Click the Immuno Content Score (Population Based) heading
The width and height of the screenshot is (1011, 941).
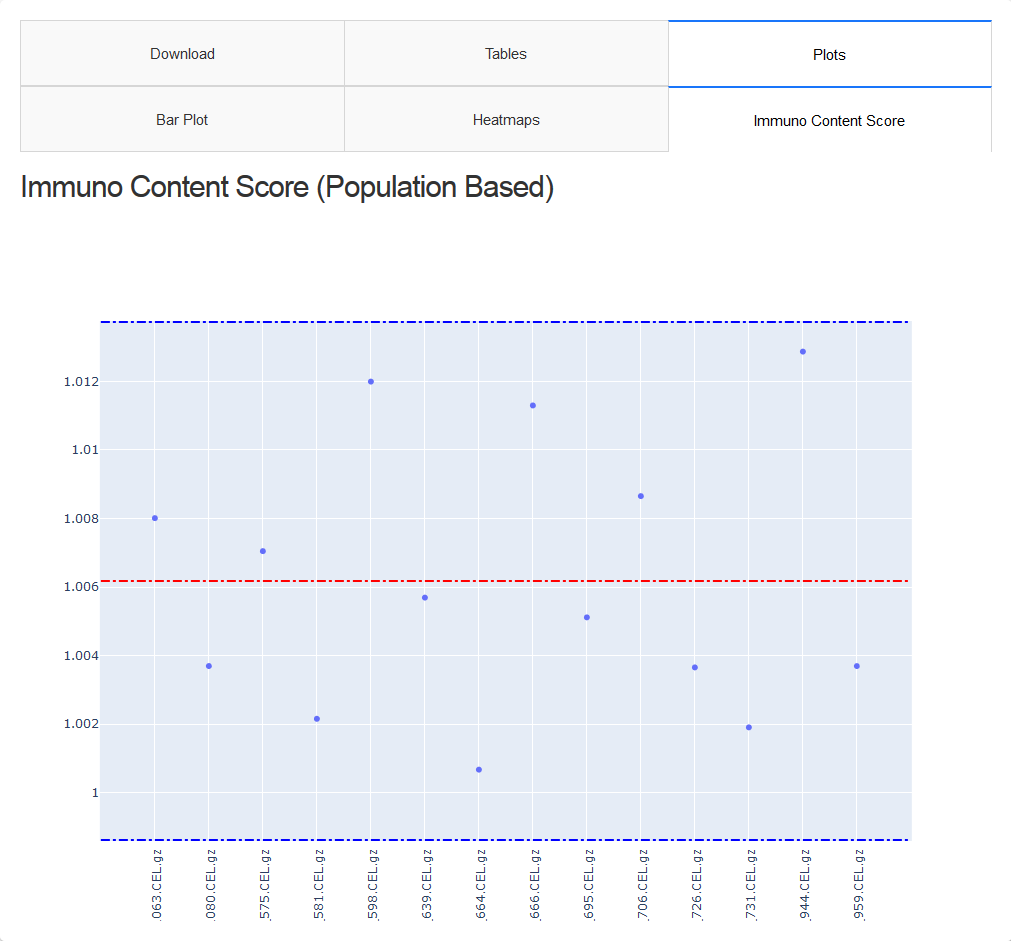[288, 187]
